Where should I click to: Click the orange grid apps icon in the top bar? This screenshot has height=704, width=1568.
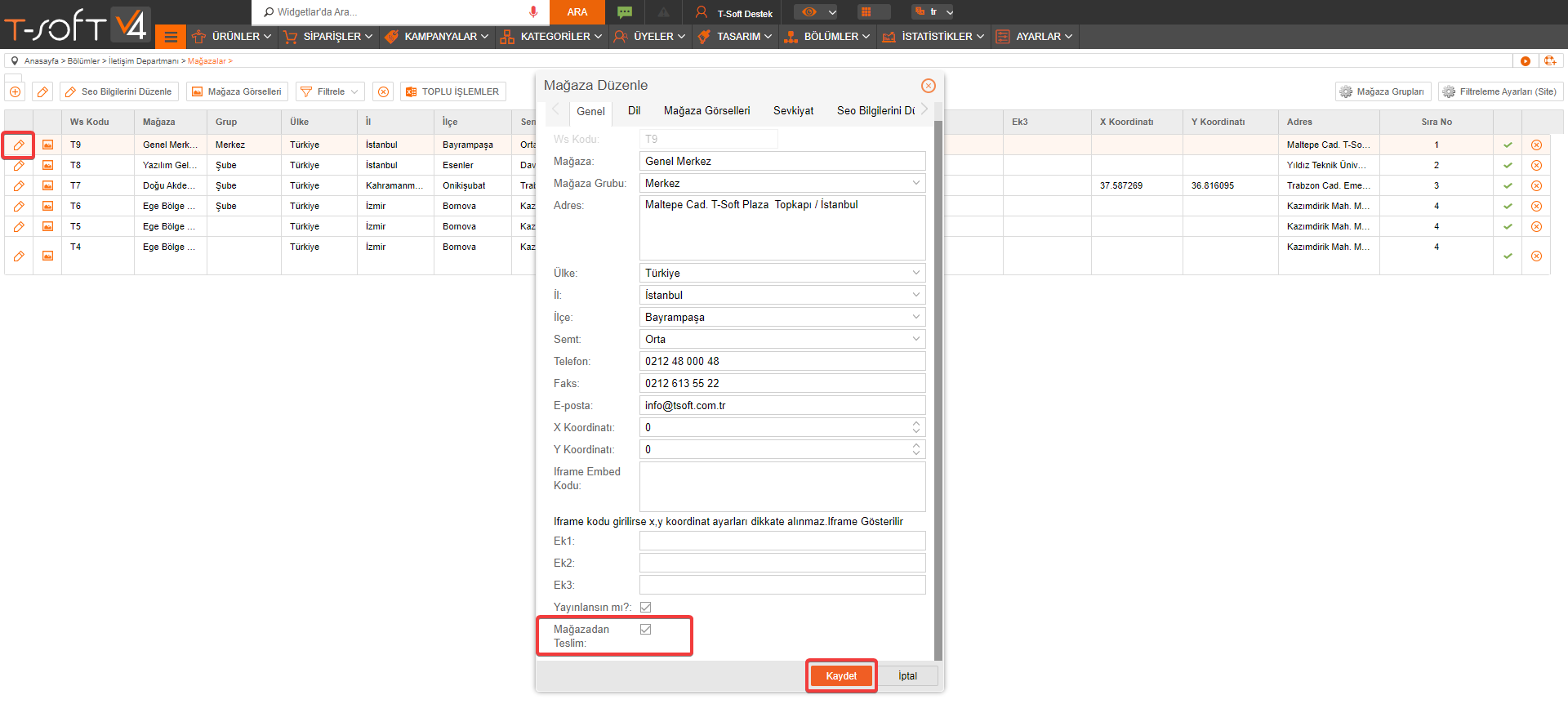866,11
